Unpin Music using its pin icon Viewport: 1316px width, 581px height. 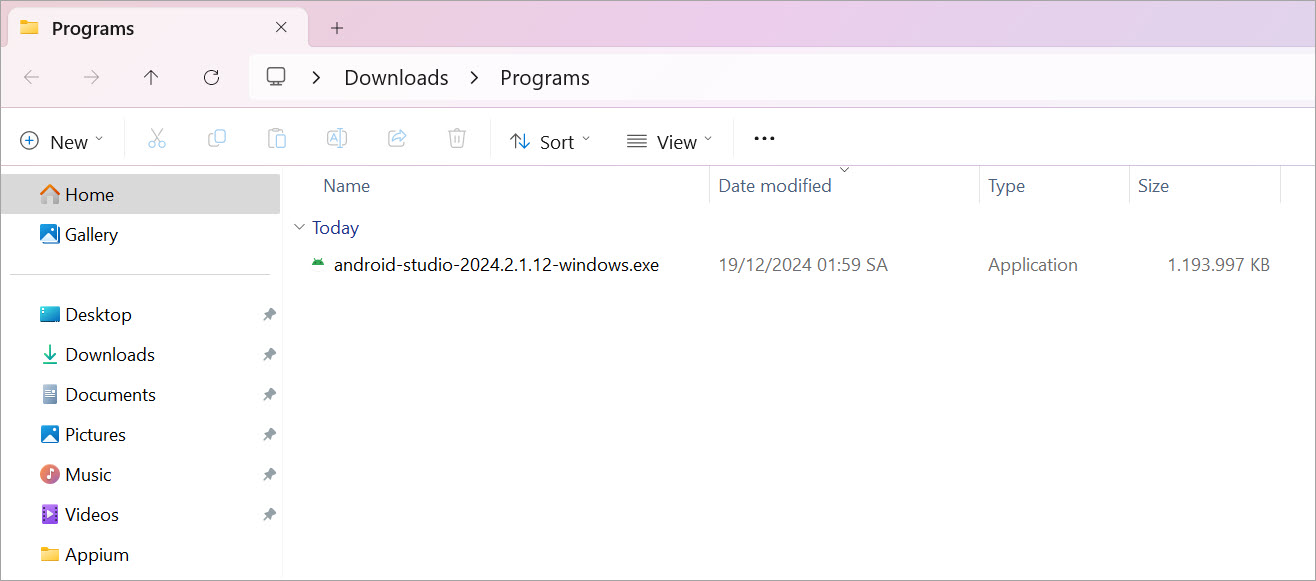point(269,474)
